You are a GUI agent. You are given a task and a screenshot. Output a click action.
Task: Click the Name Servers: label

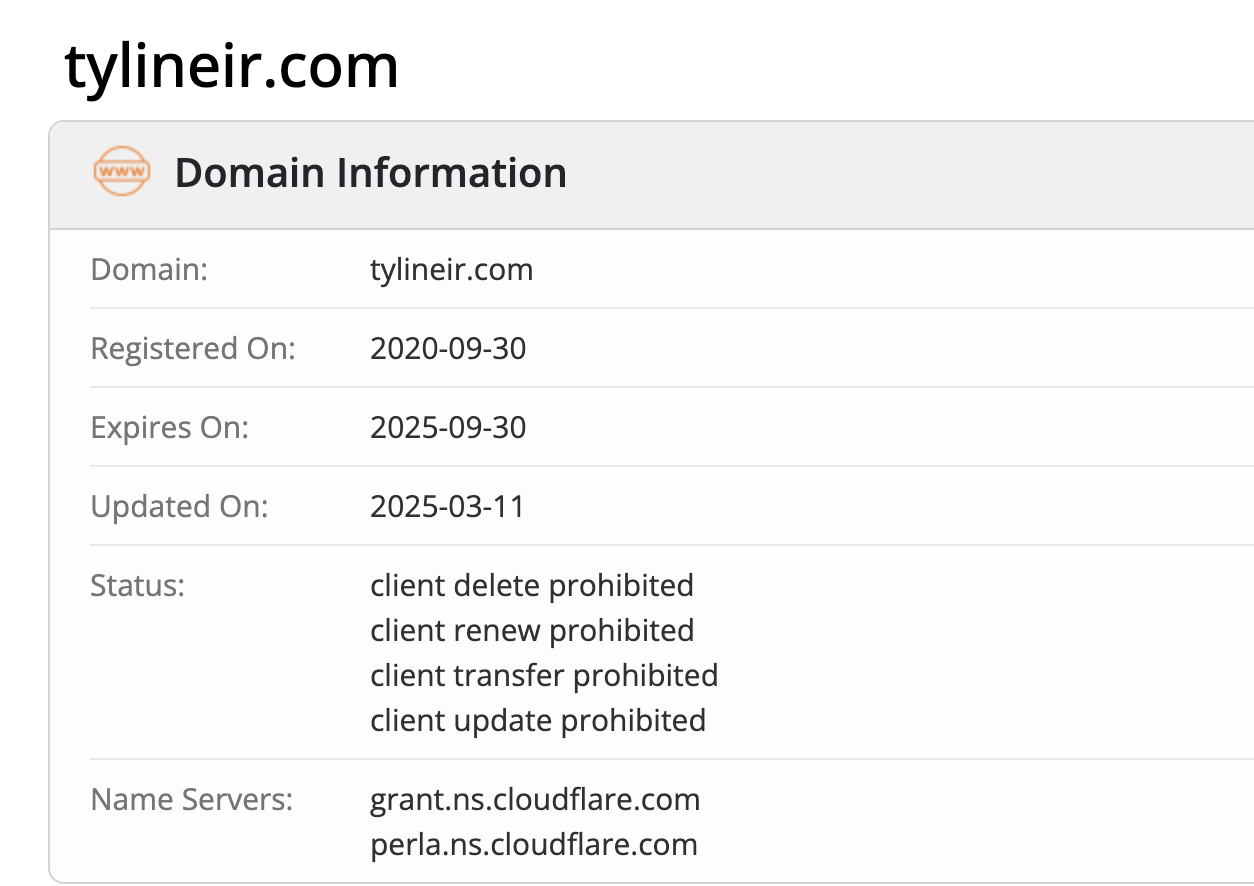192,800
